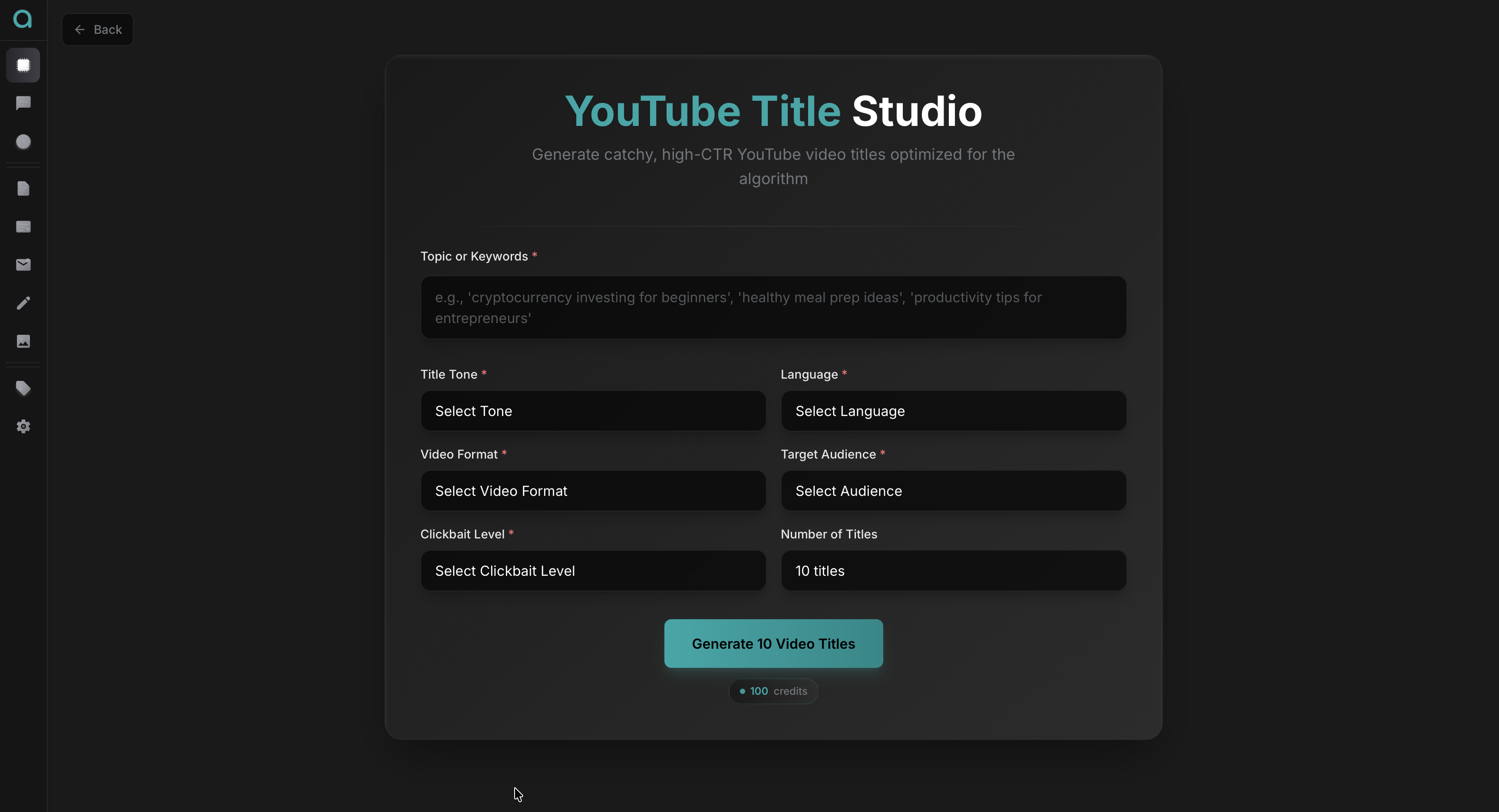Select the email tool in the sidebar
1499x812 pixels.
[x=23, y=265]
